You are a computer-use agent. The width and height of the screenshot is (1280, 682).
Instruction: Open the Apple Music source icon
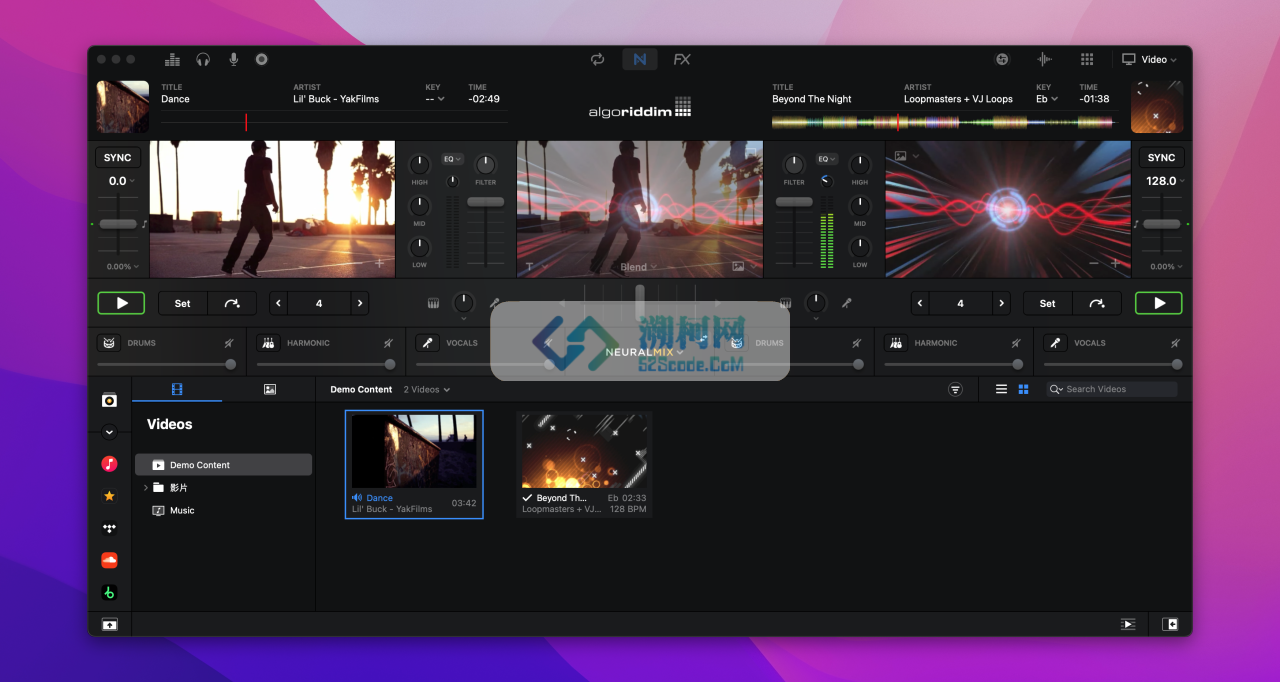[x=110, y=464]
